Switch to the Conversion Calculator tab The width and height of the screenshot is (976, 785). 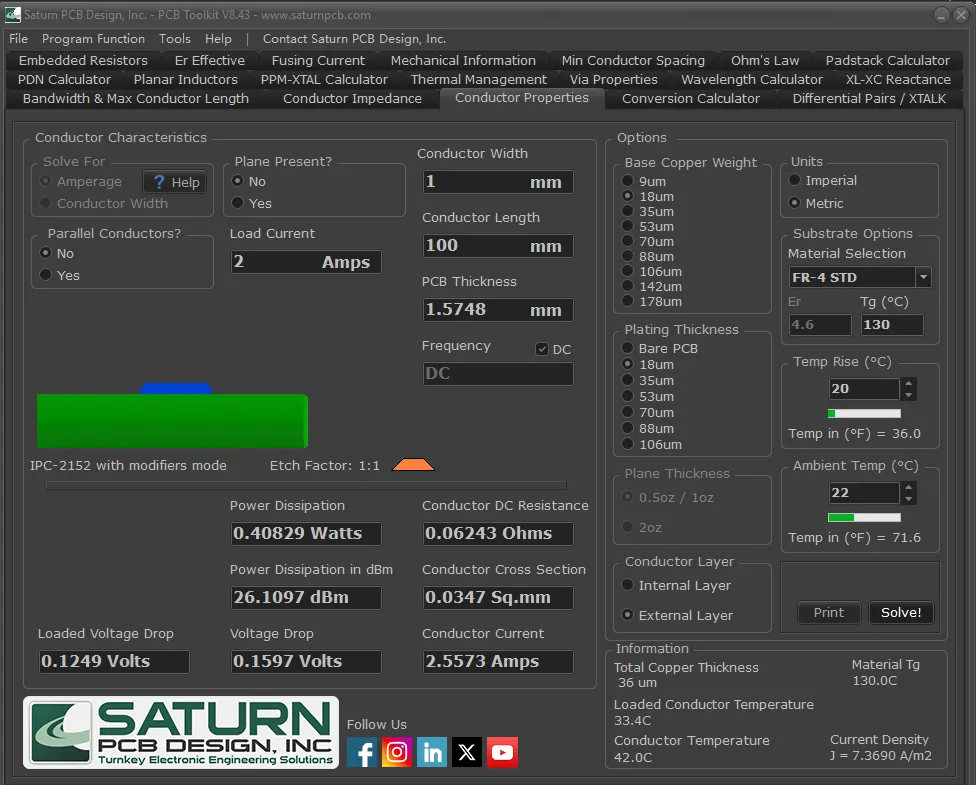coord(691,98)
